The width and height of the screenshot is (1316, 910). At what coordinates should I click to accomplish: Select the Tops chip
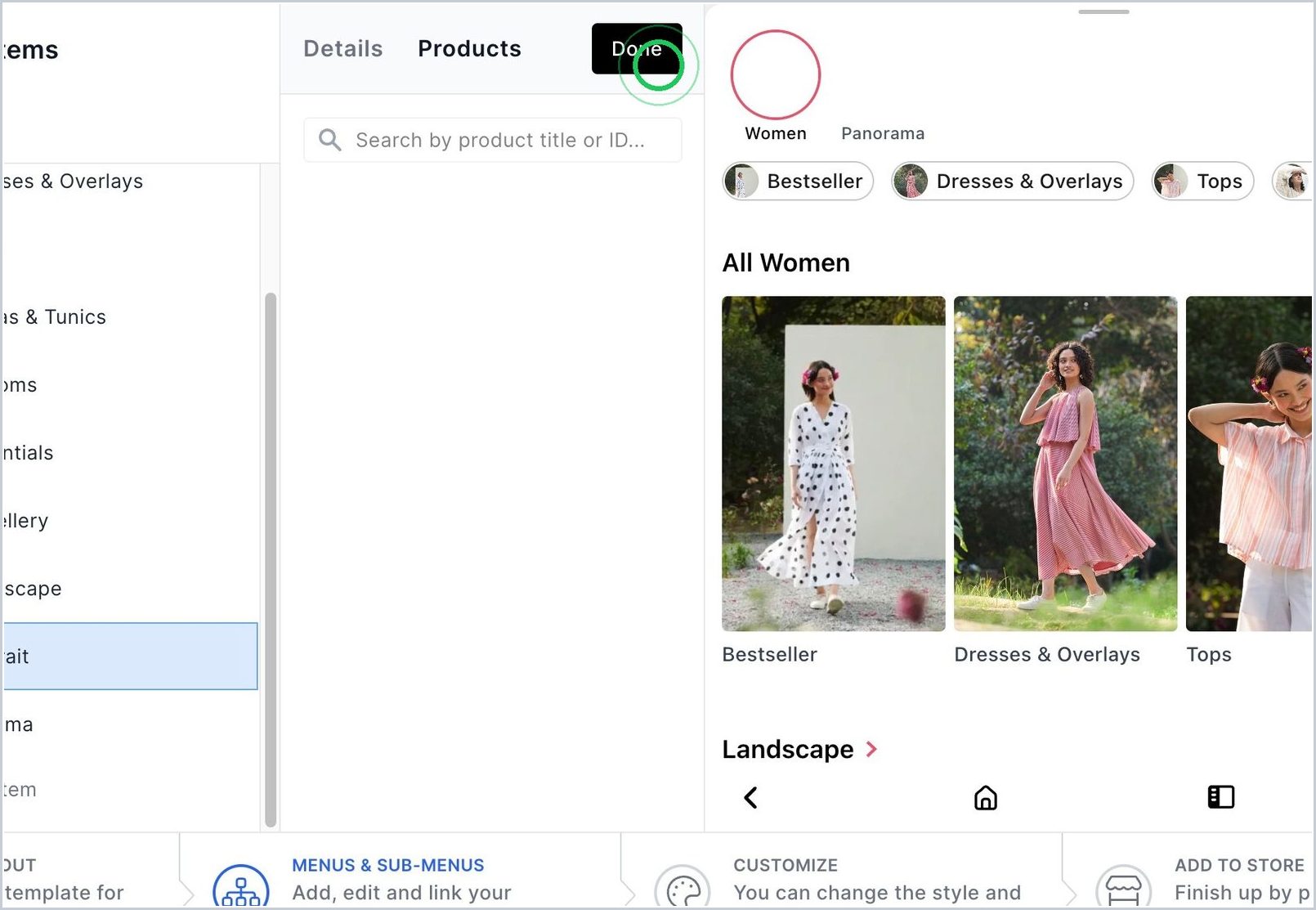pos(1202,181)
